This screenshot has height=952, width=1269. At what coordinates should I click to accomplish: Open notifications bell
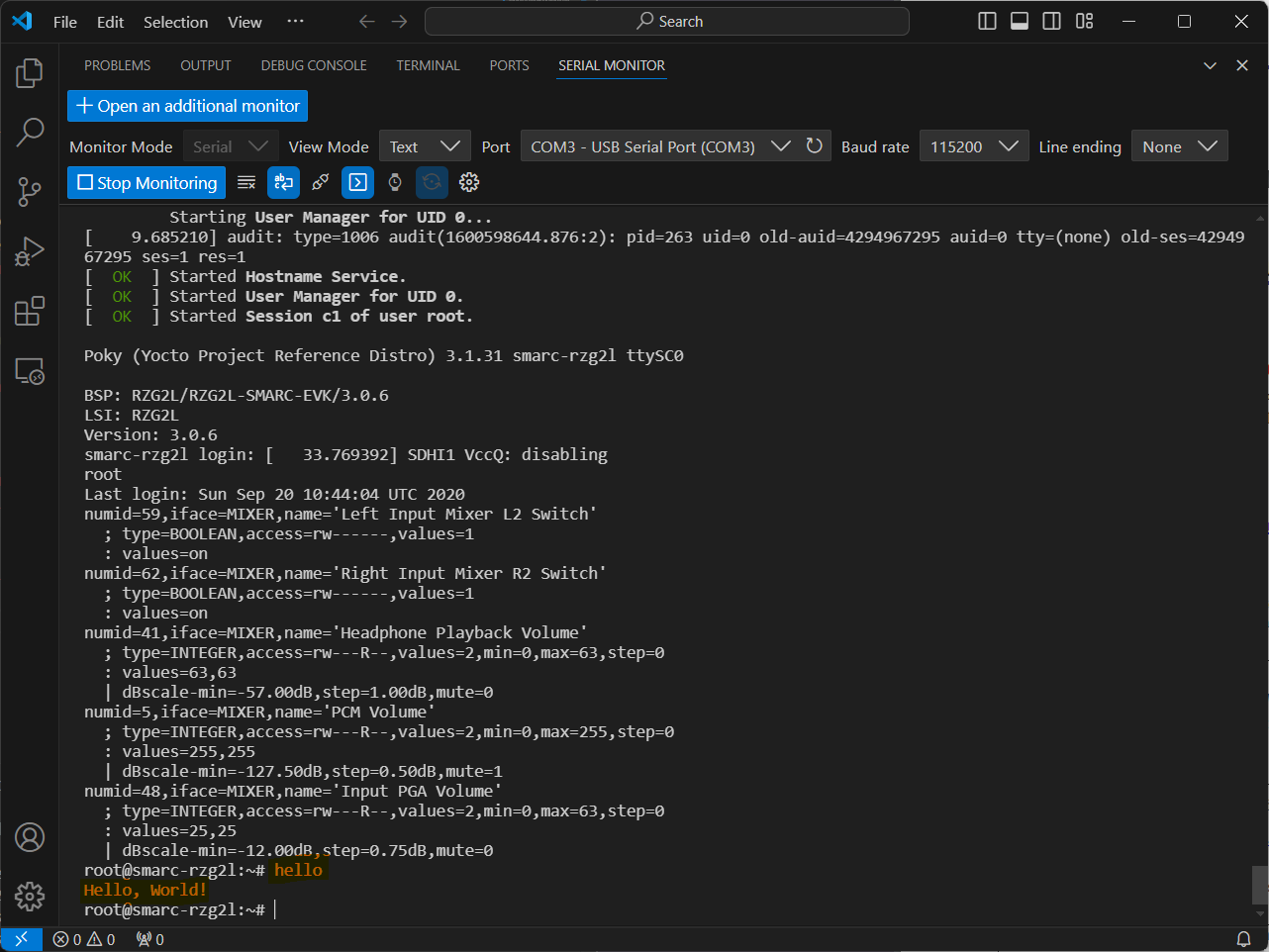coord(1244,939)
